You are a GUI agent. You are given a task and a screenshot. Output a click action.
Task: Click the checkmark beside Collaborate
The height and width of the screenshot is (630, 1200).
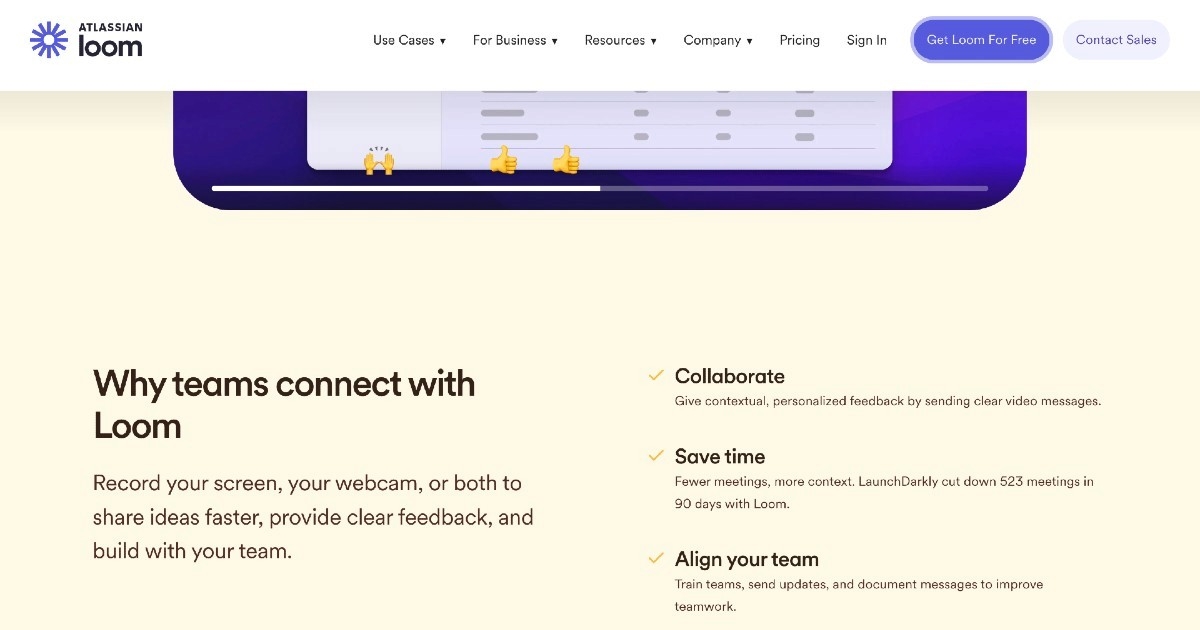coord(656,376)
